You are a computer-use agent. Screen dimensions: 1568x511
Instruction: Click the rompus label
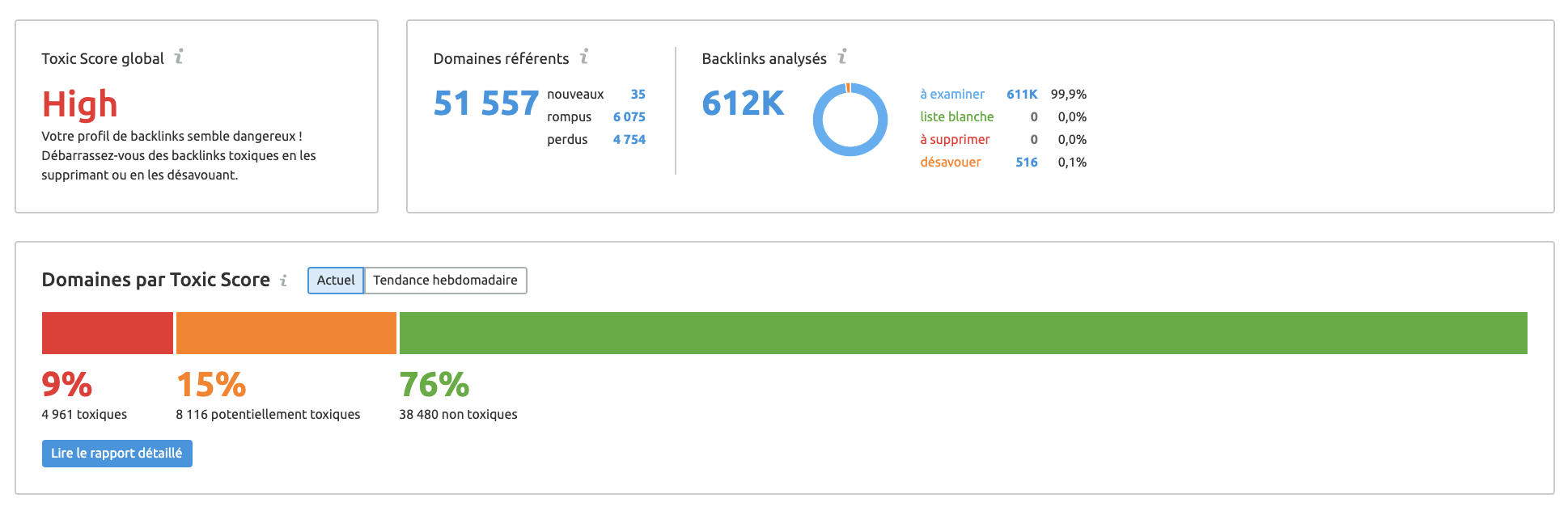click(x=570, y=117)
